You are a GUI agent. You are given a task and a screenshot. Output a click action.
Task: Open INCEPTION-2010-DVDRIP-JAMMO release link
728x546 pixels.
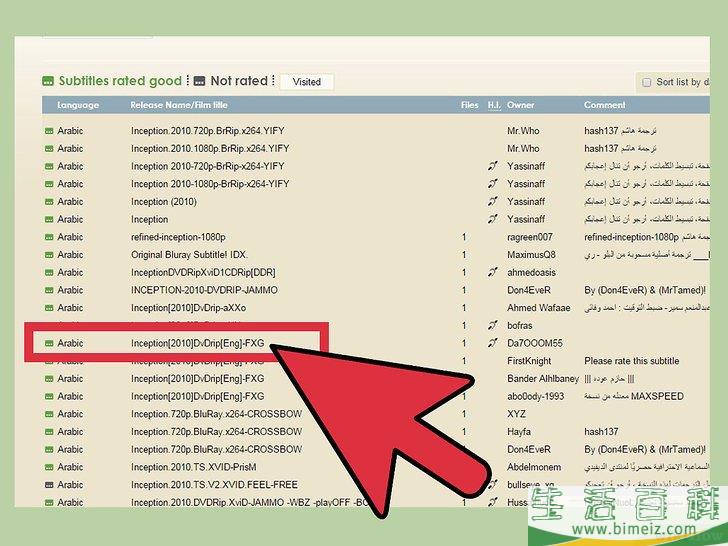pos(204,290)
